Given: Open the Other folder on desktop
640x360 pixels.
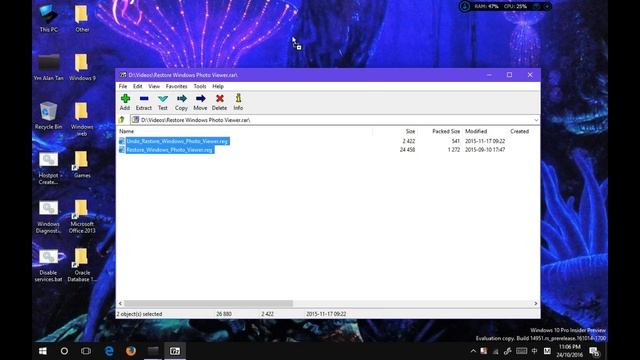Looking at the screenshot, I should coord(82,18).
